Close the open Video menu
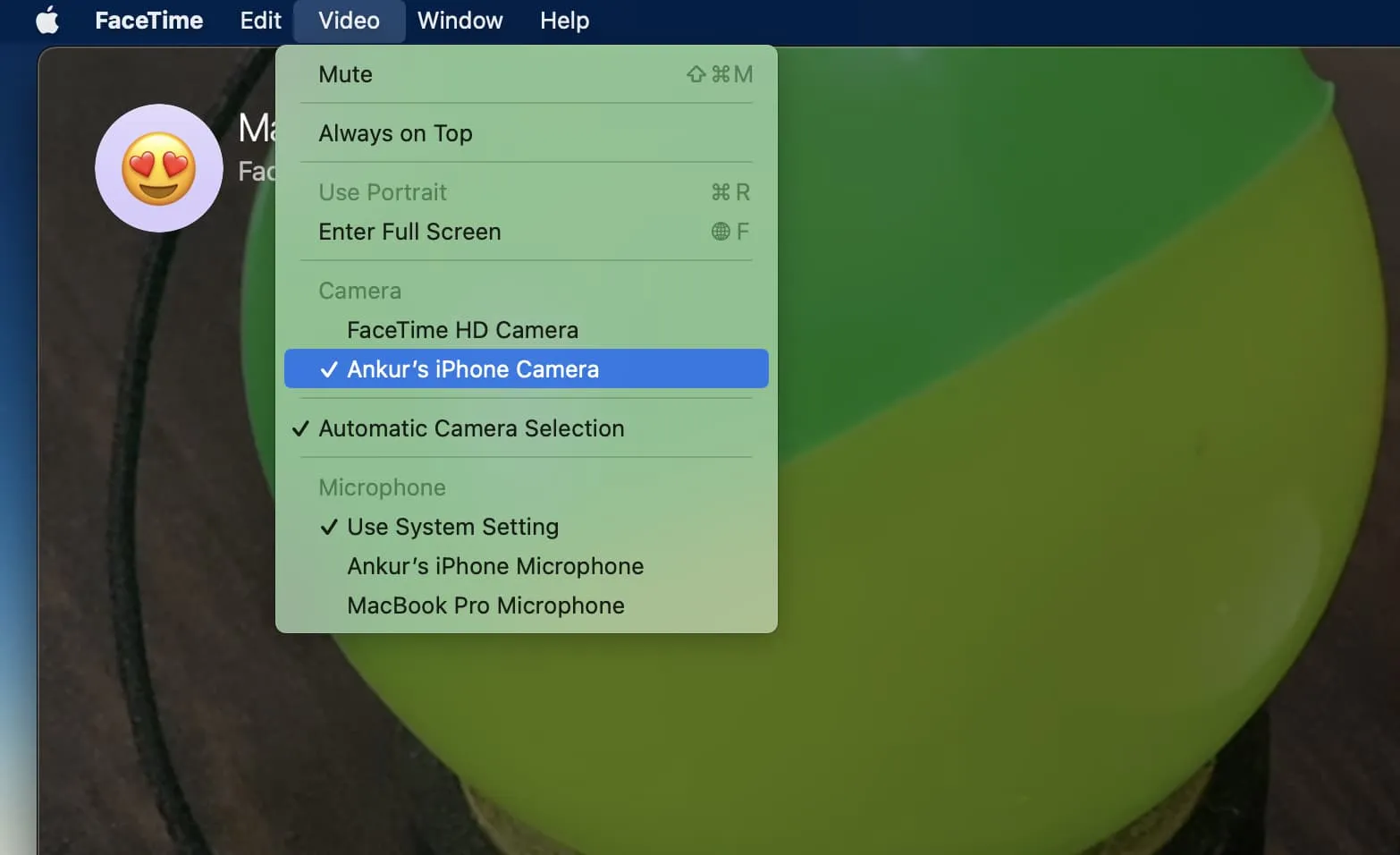Image resolution: width=1400 pixels, height=855 pixels. coord(349,20)
